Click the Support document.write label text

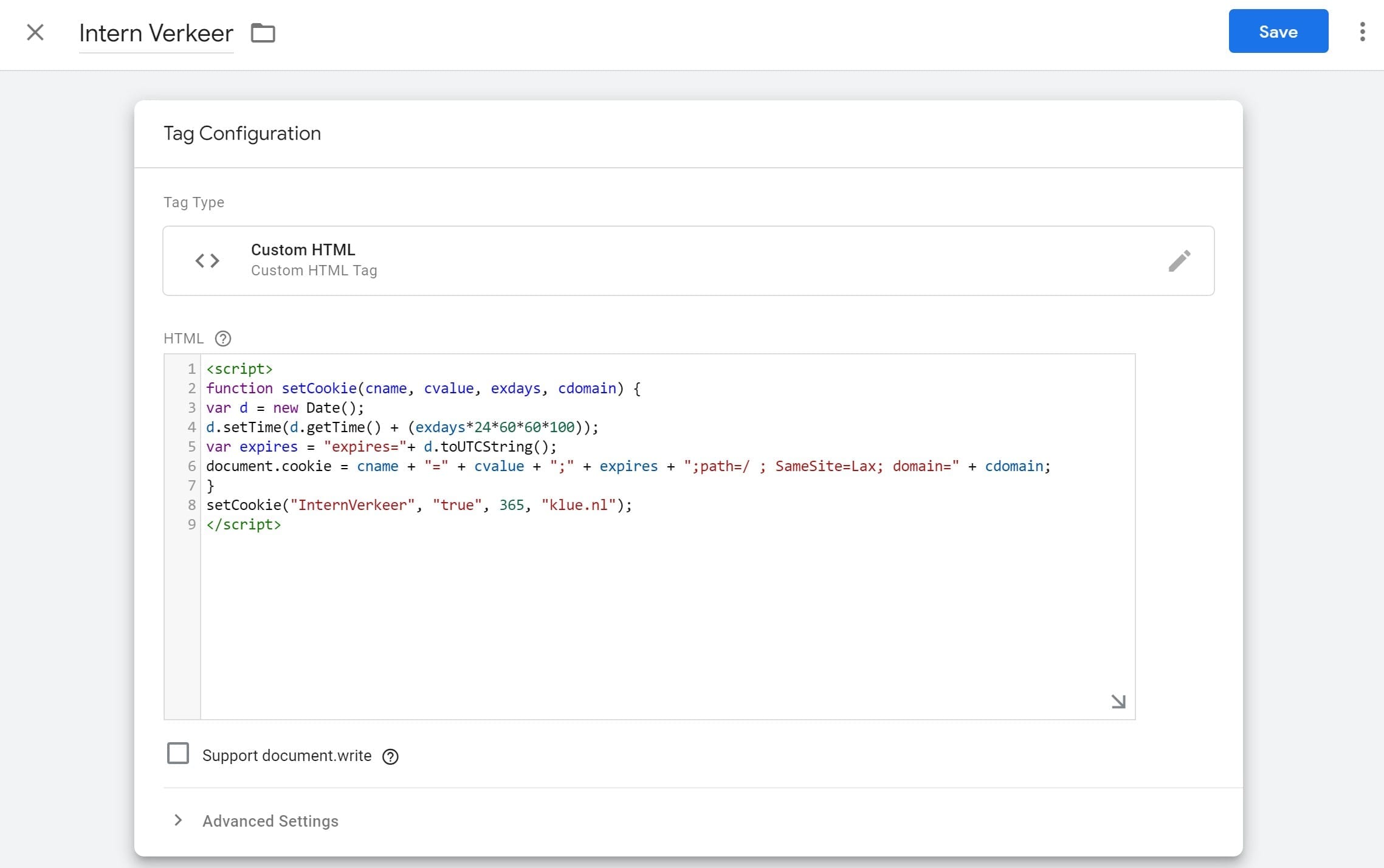click(286, 756)
